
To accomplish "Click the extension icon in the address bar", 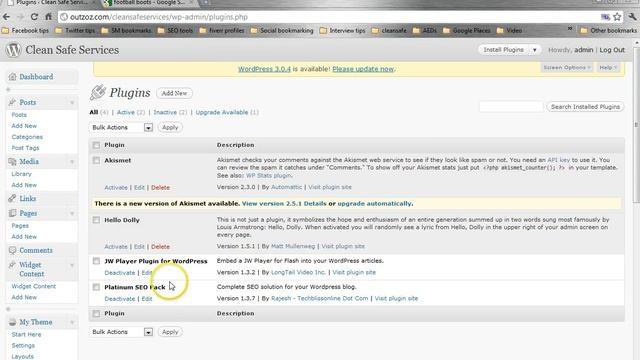I will pyautogui.click(x=605, y=17).
